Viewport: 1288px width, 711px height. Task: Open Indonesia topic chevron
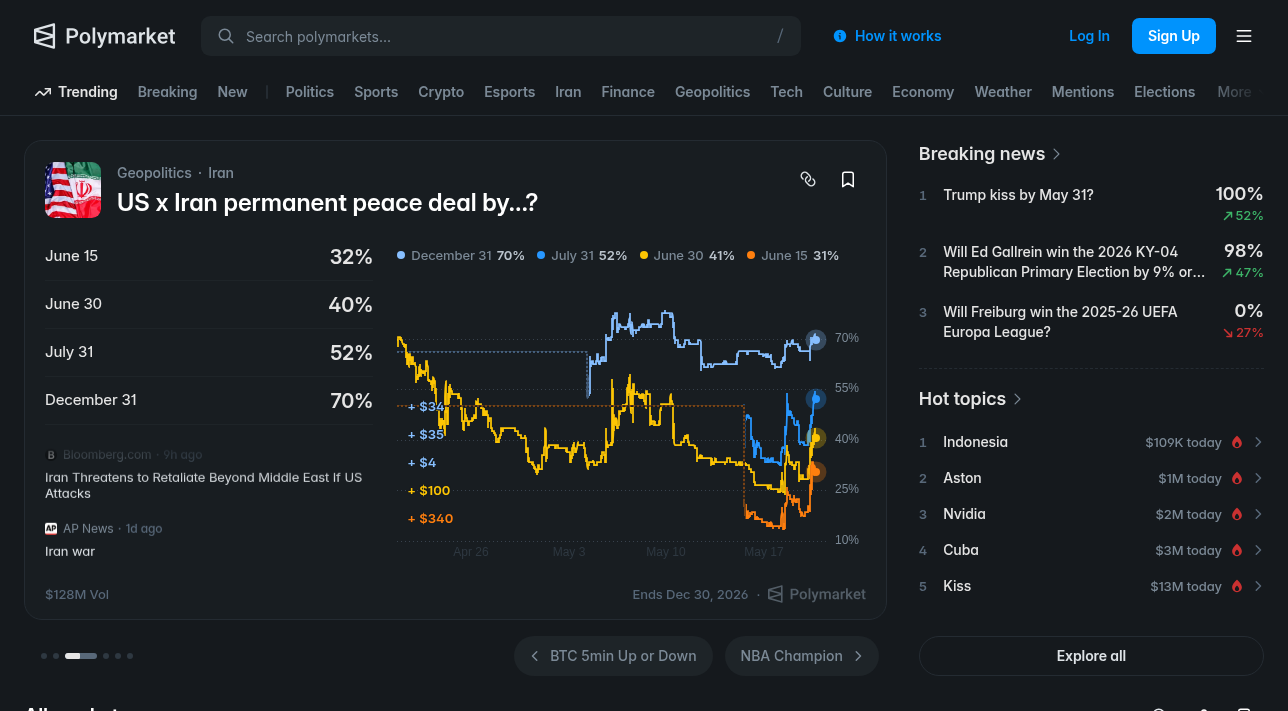[x=1258, y=442]
